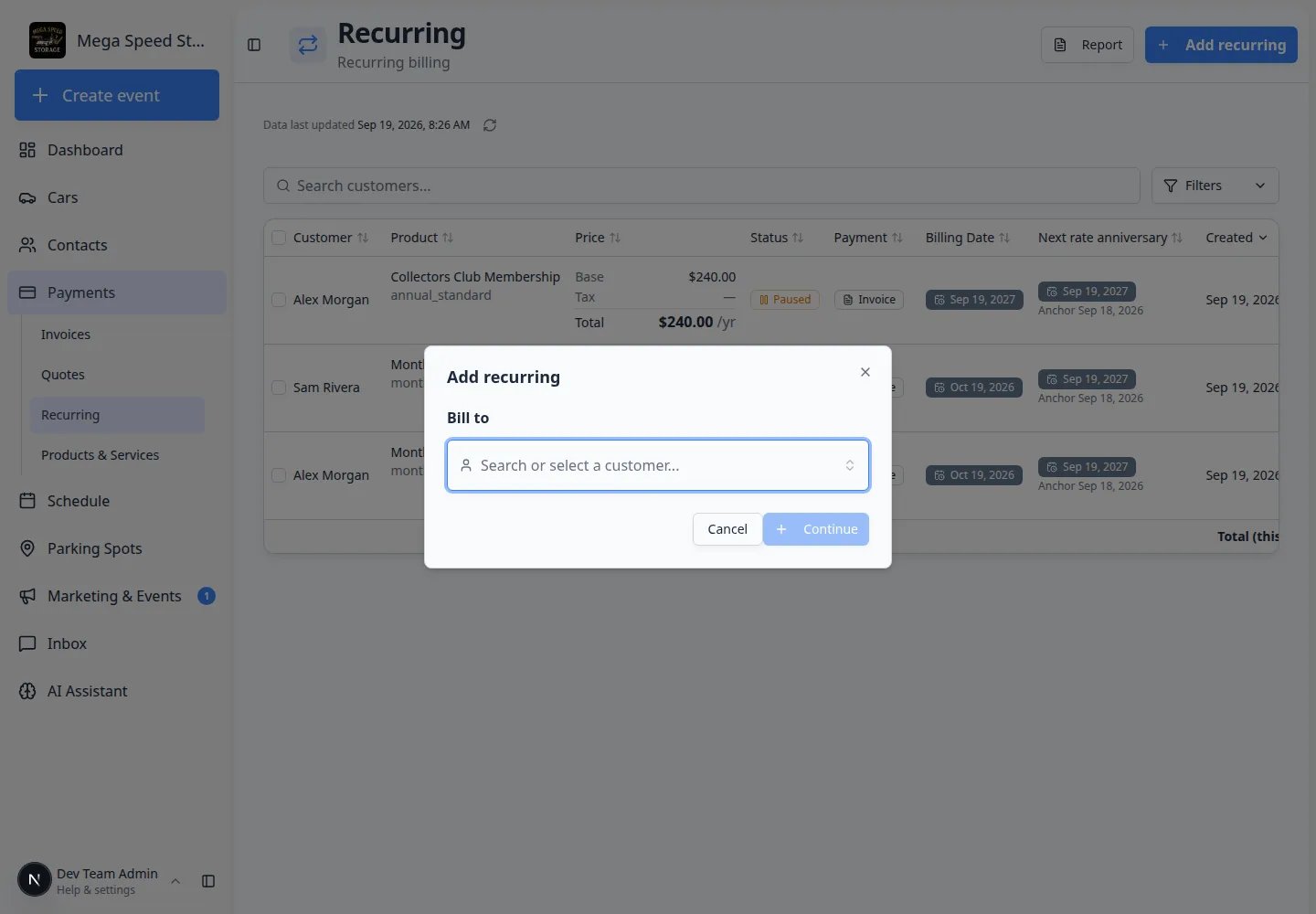Toggle the select-all customers checkbox

[279, 238]
